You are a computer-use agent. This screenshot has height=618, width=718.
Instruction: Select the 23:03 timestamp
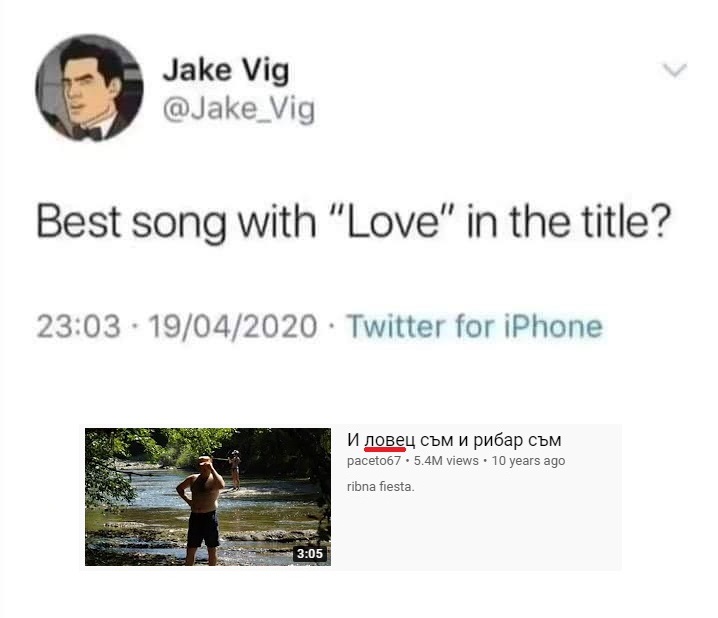point(78,326)
